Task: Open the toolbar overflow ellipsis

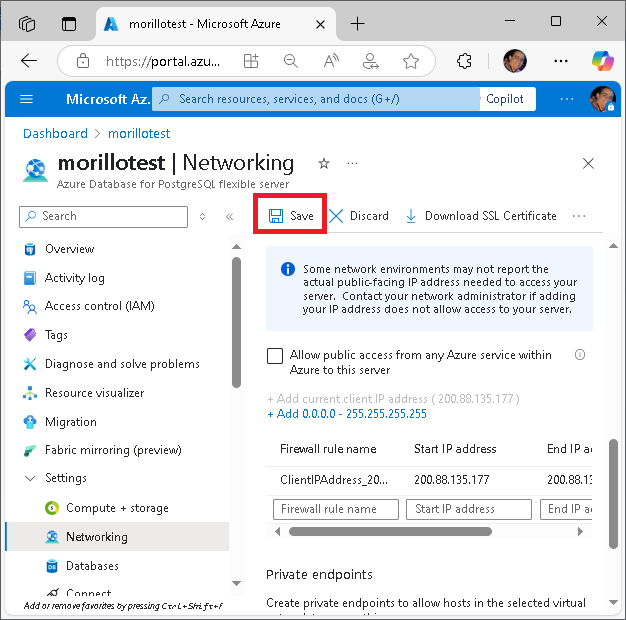Action: (578, 216)
